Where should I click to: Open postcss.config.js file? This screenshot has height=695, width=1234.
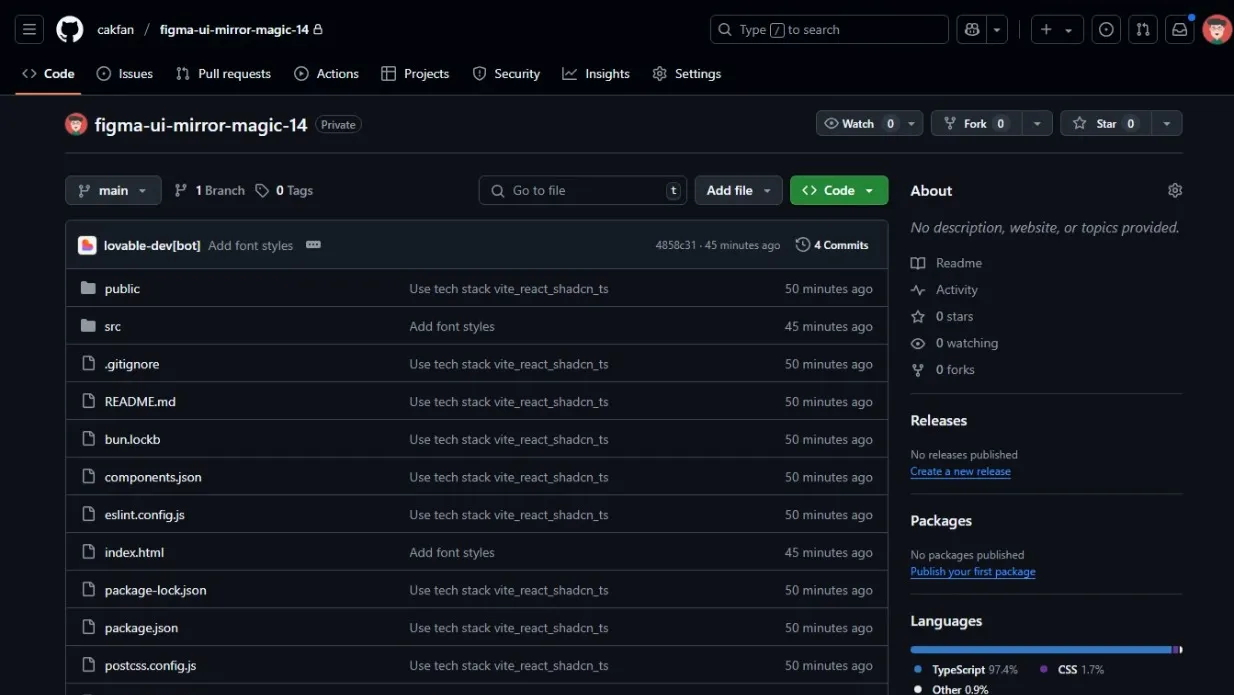[x=150, y=666]
